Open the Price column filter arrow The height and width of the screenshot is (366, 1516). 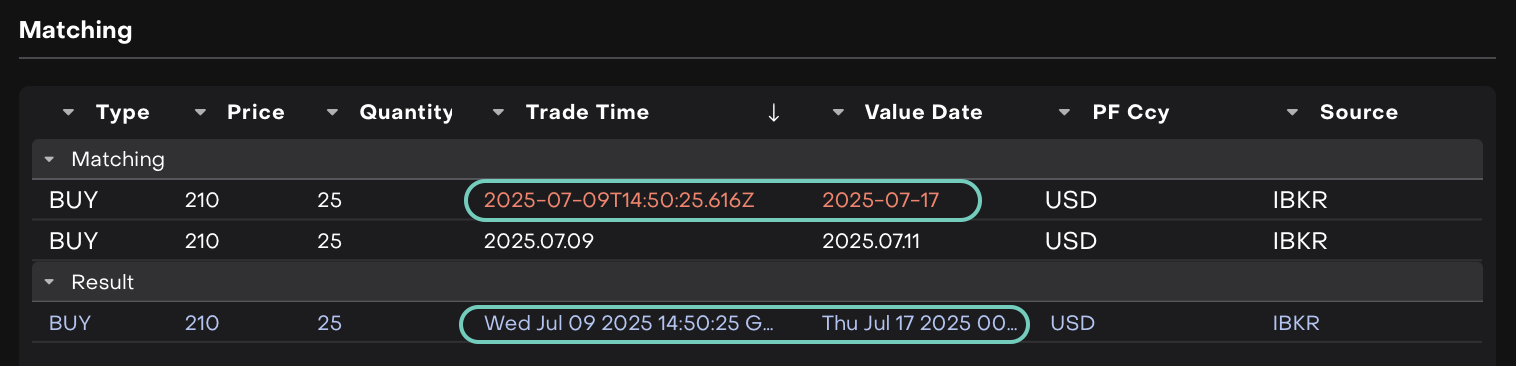[200, 113]
